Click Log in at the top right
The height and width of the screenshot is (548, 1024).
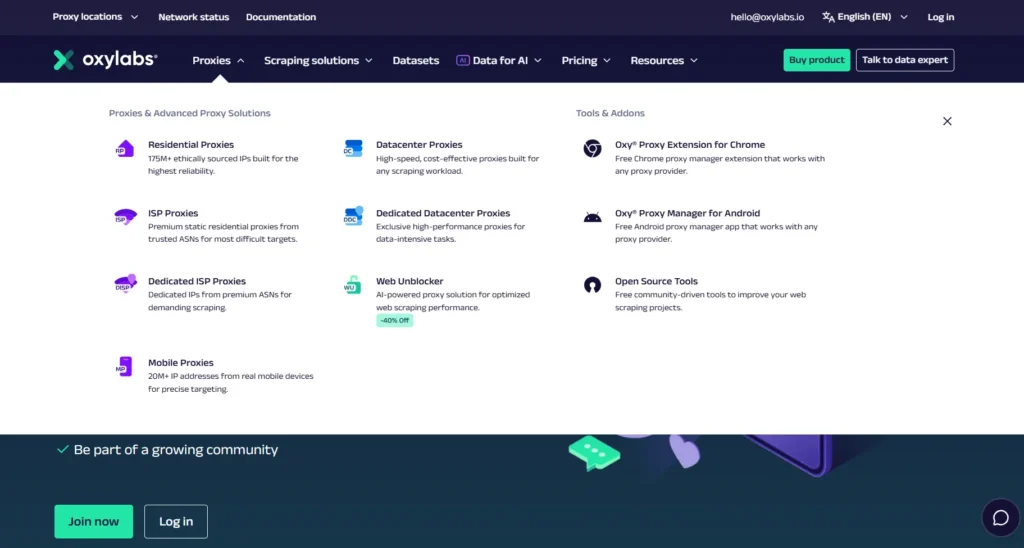pos(940,17)
